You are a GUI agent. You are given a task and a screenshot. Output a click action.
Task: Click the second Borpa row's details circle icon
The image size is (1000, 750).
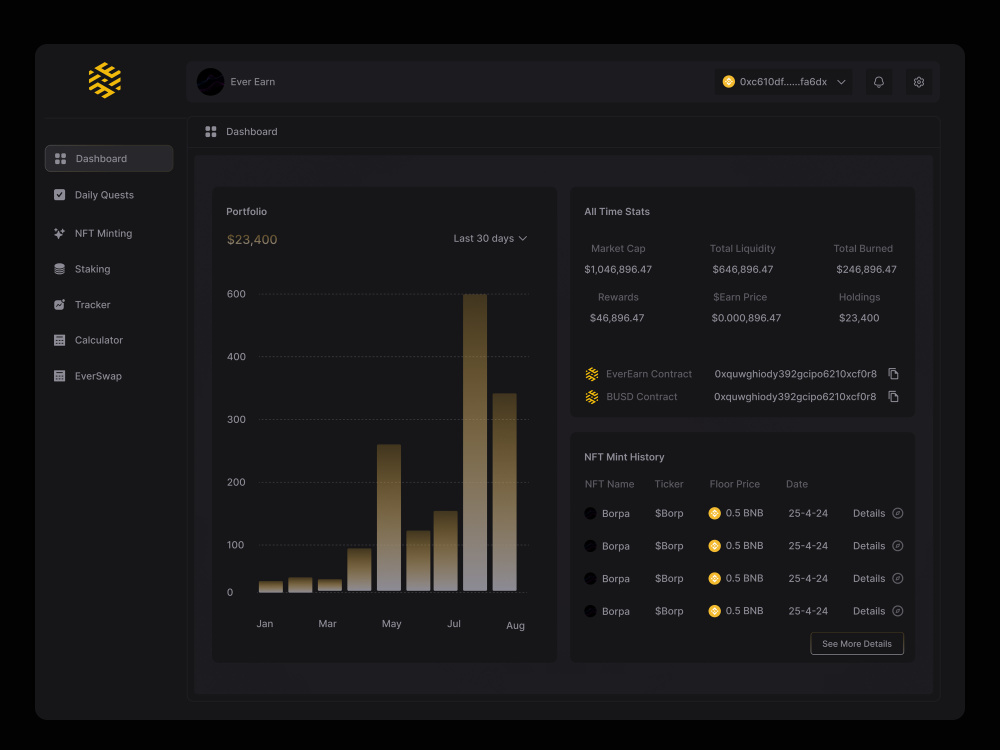point(897,546)
